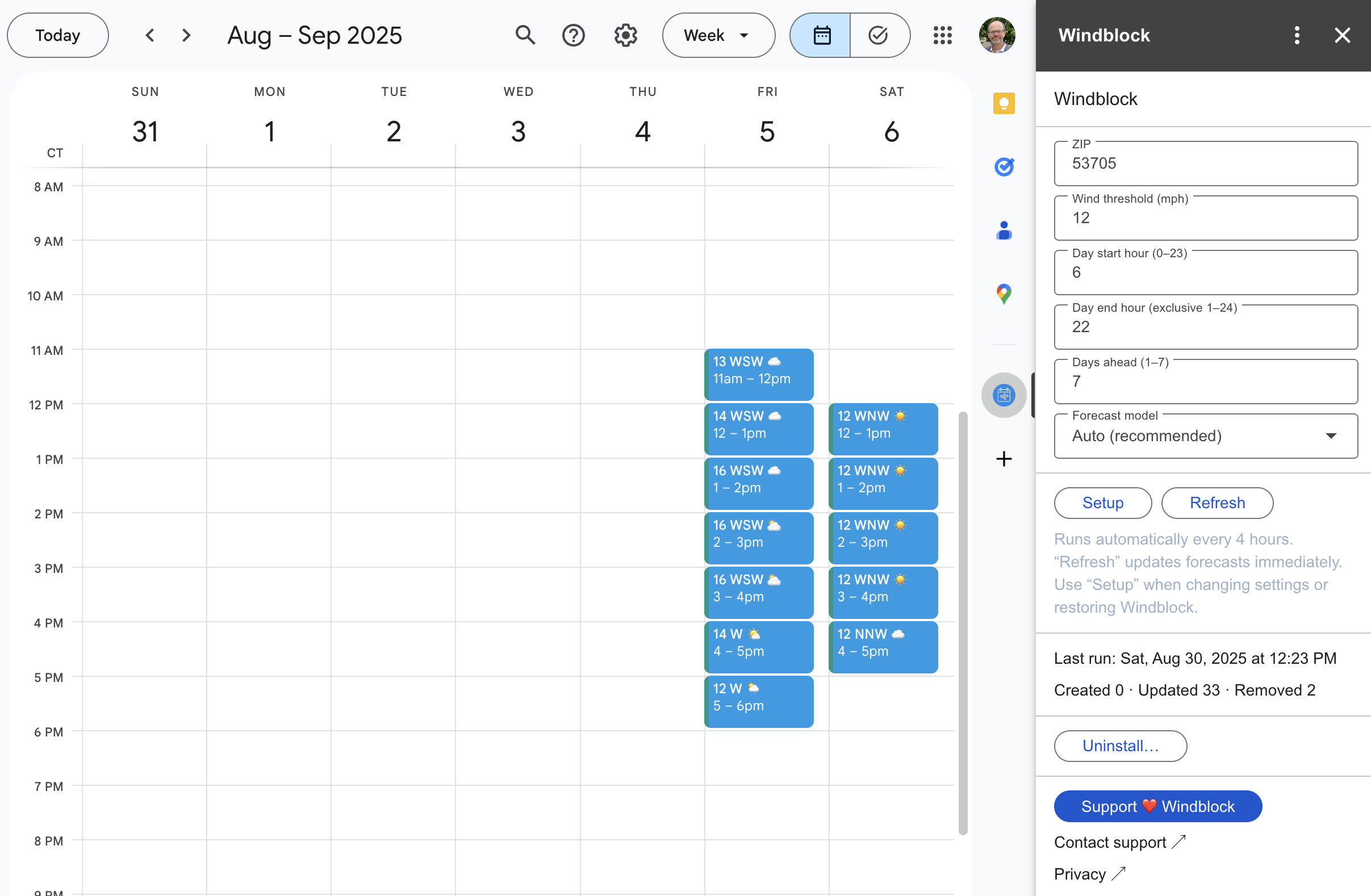Close the Windblock side panel
The image size is (1371, 896).
click(x=1342, y=36)
